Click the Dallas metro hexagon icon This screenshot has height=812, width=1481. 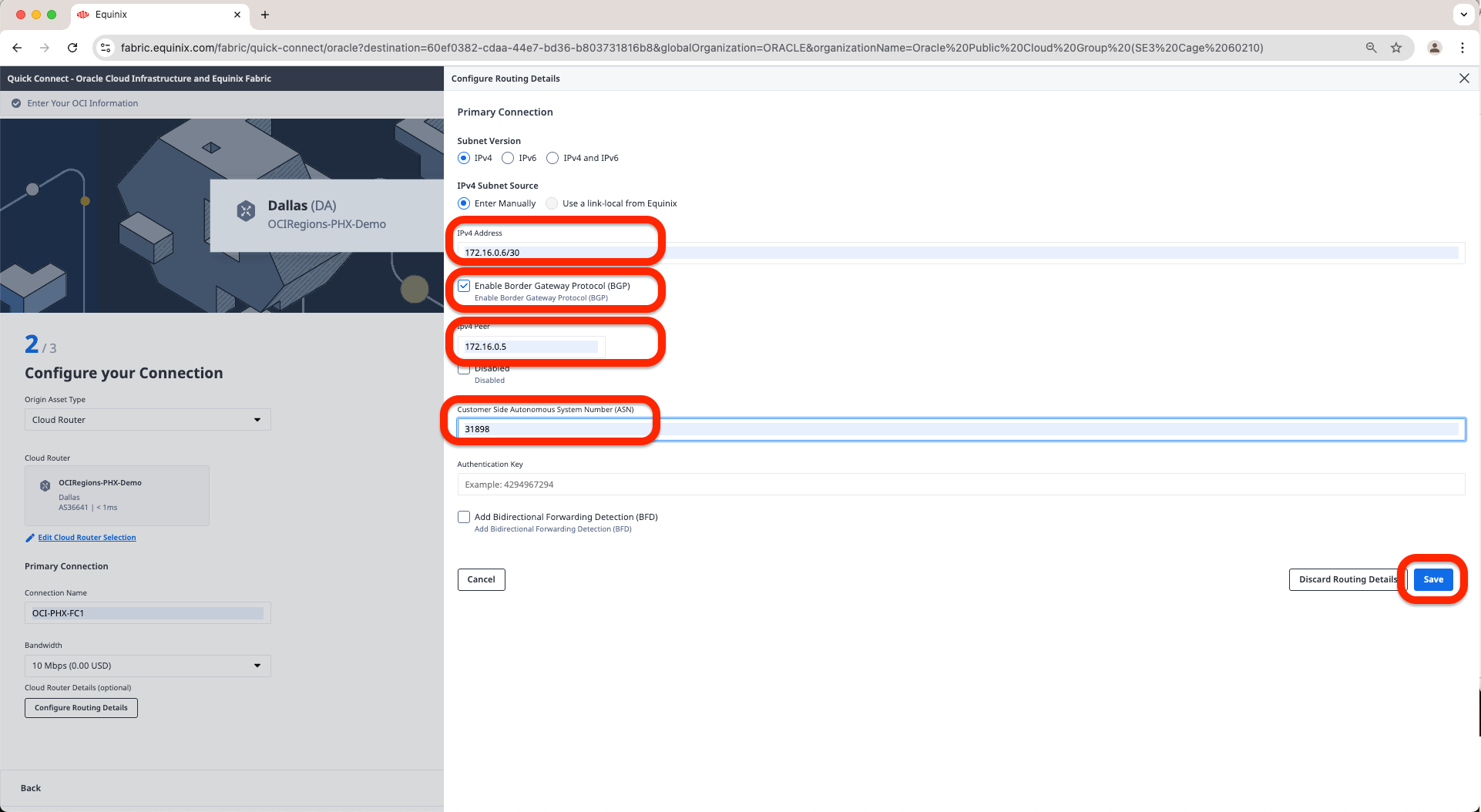246,211
